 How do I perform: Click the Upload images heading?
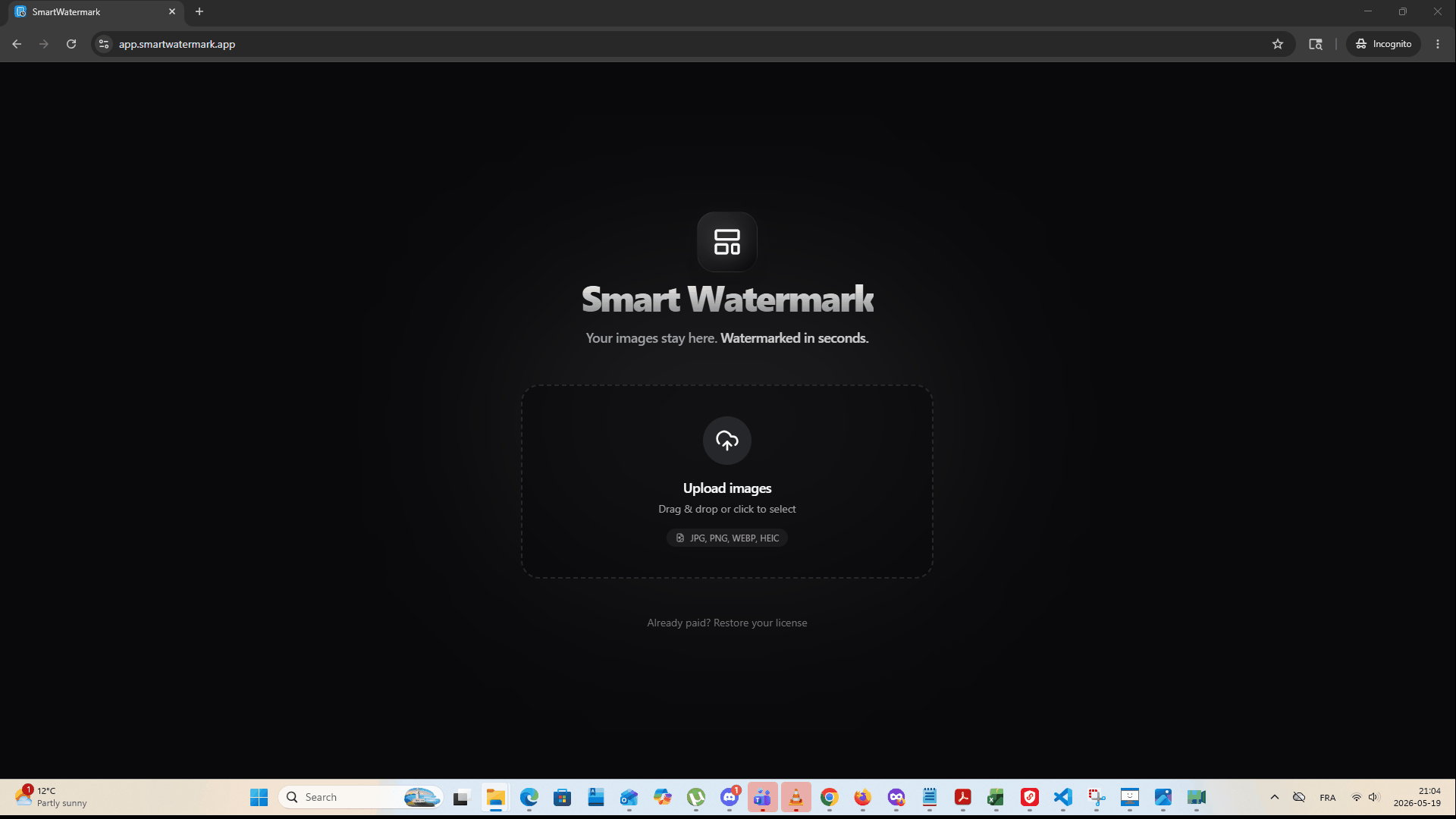(x=726, y=488)
